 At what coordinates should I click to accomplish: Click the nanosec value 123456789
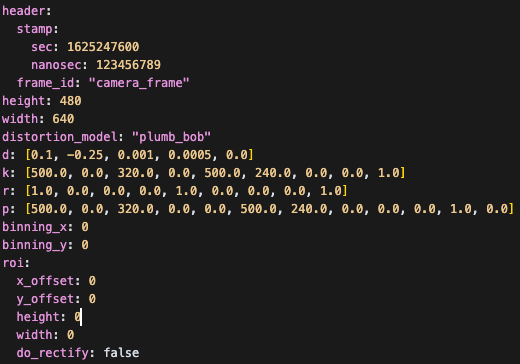point(128,65)
